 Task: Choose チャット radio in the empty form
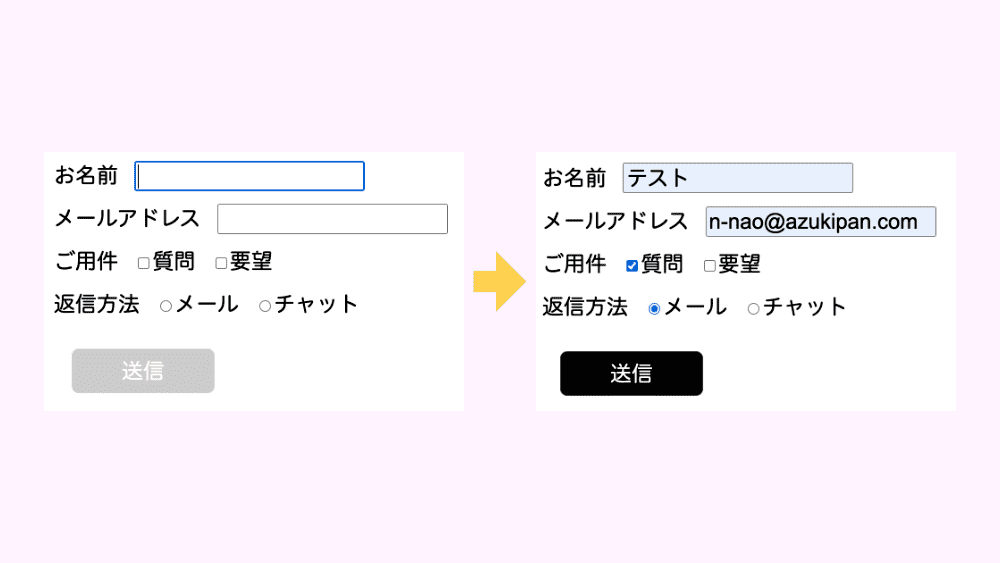click(265, 306)
